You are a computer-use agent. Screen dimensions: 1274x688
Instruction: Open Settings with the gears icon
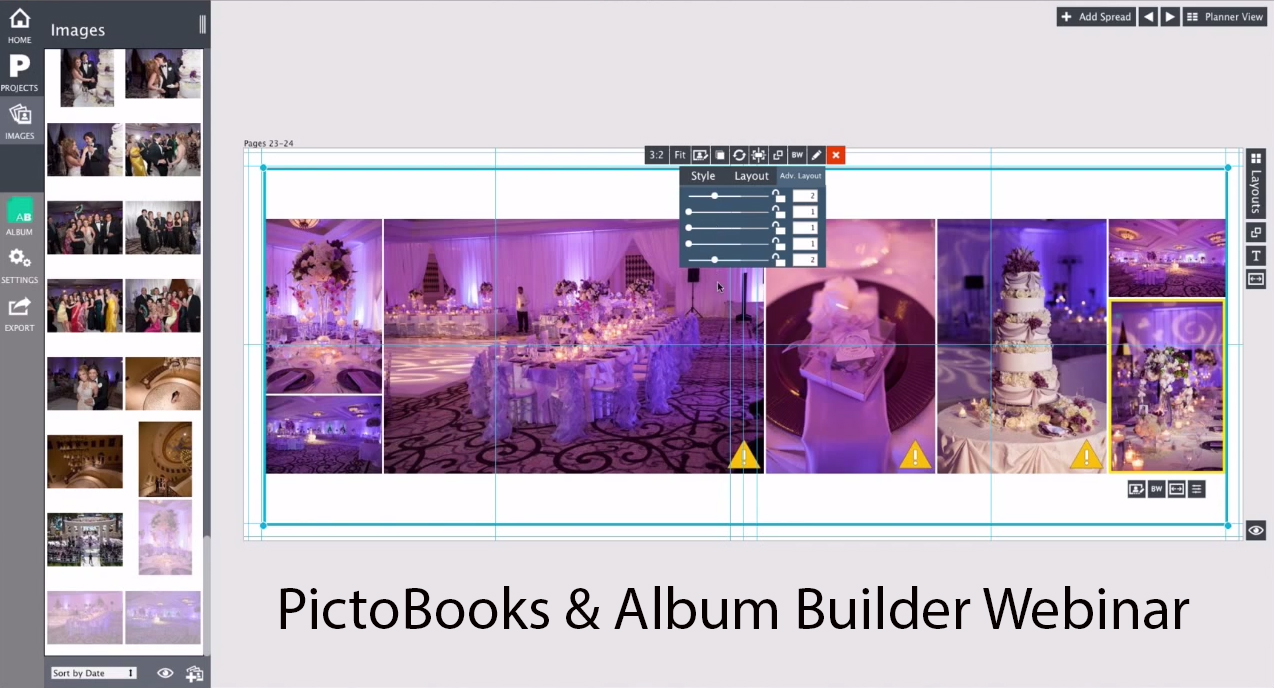(x=20, y=265)
